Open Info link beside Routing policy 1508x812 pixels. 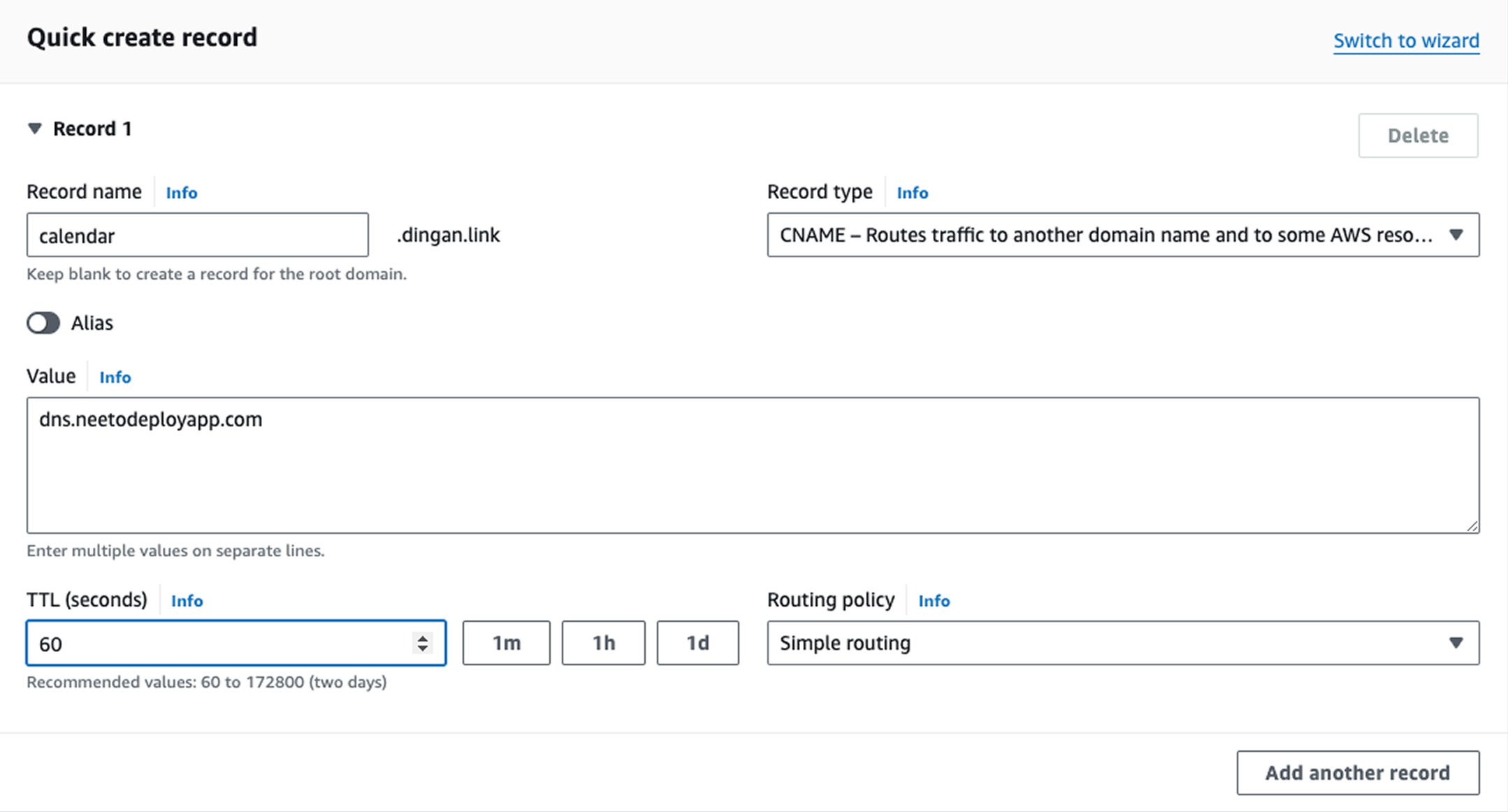pyautogui.click(x=934, y=601)
